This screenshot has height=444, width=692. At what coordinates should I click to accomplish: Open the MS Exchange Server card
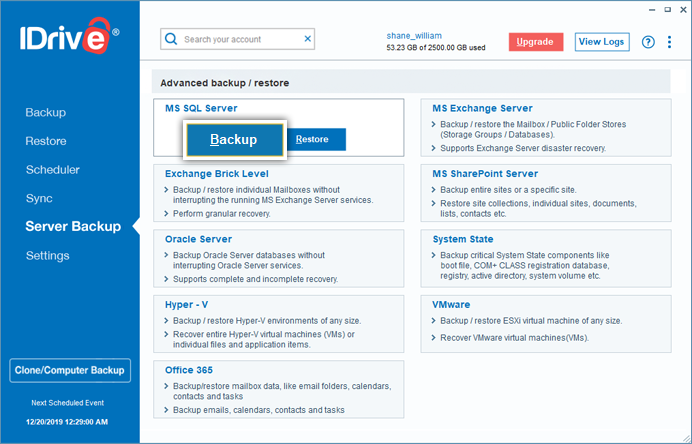[546, 128]
